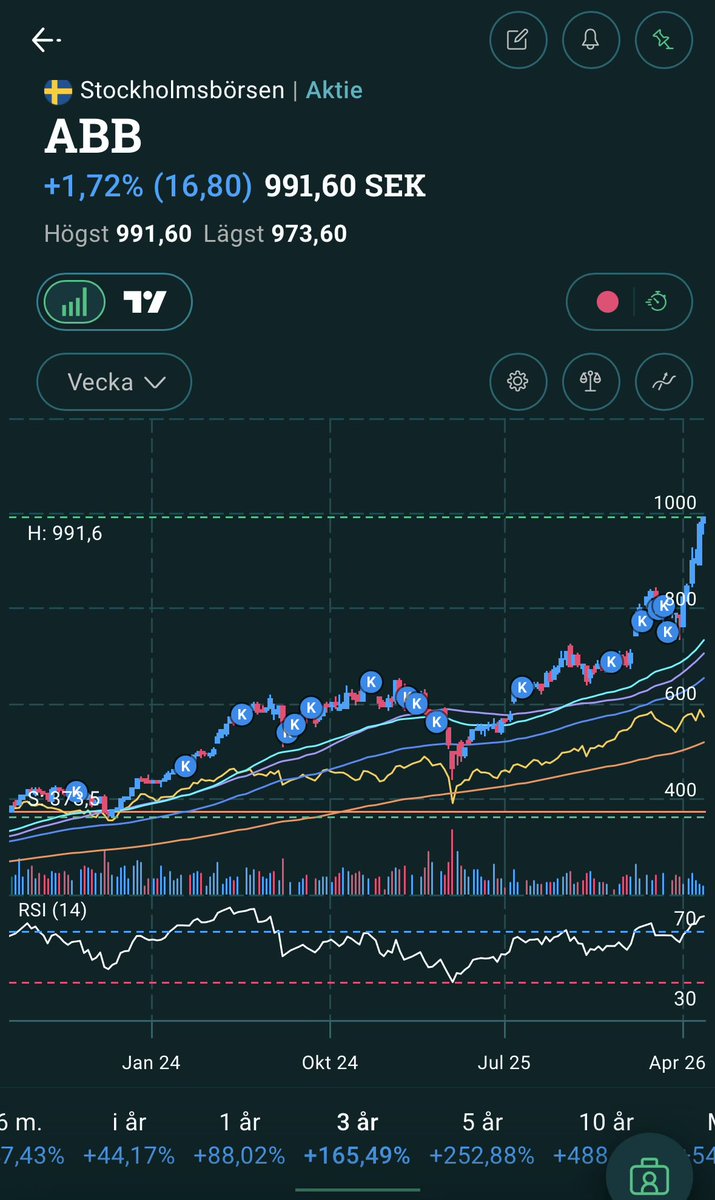Viewport: 715px width, 1200px height.
Task: Set a price alert with bell icon
Action: 590,40
